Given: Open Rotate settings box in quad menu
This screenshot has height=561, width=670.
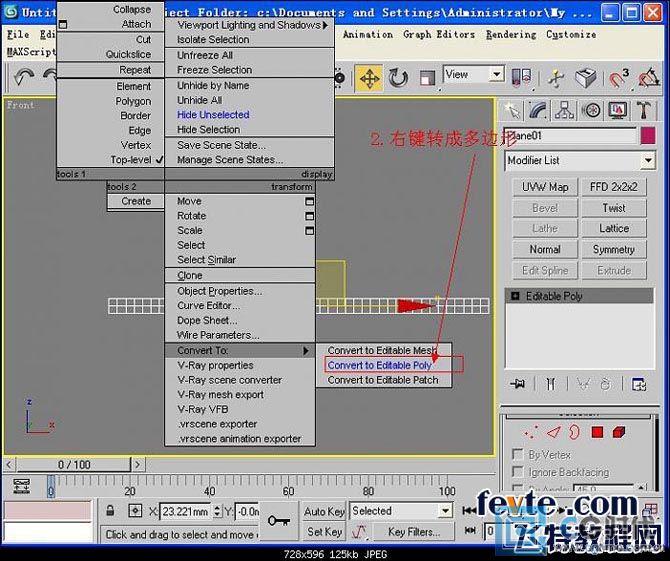Looking at the screenshot, I should click(309, 216).
